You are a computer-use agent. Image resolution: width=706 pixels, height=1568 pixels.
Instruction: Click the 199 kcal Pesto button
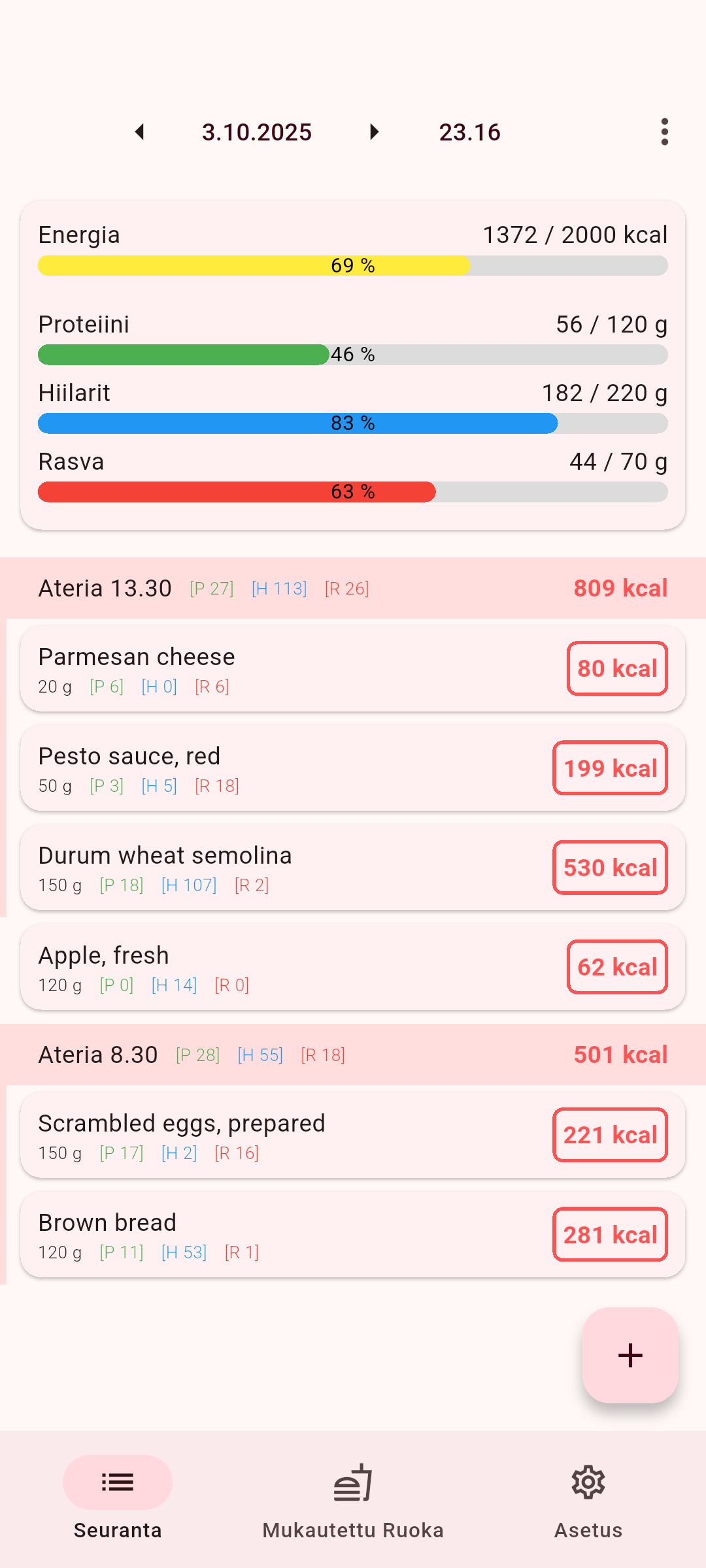tap(610, 768)
